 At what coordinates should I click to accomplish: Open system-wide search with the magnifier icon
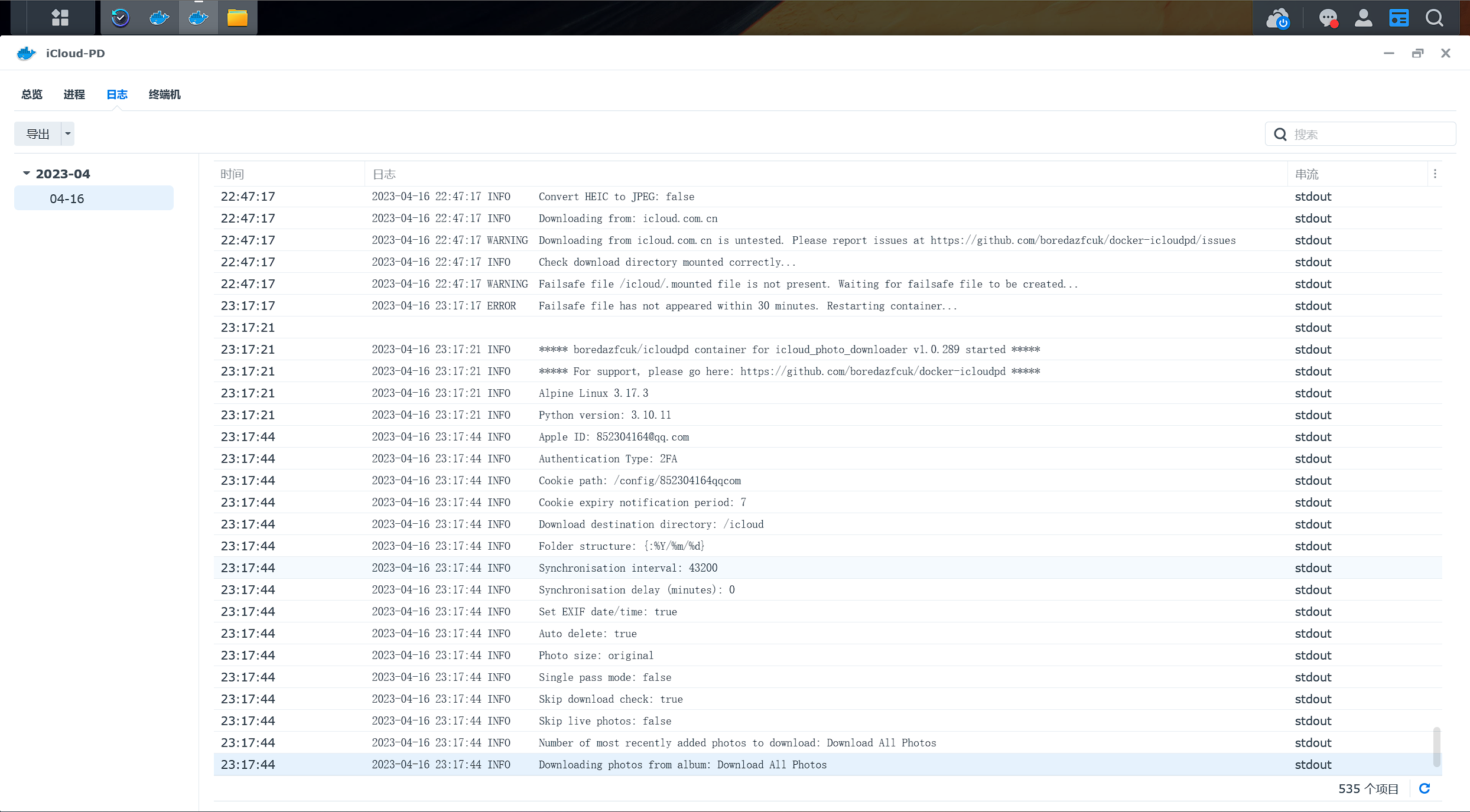[x=1434, y=18]
